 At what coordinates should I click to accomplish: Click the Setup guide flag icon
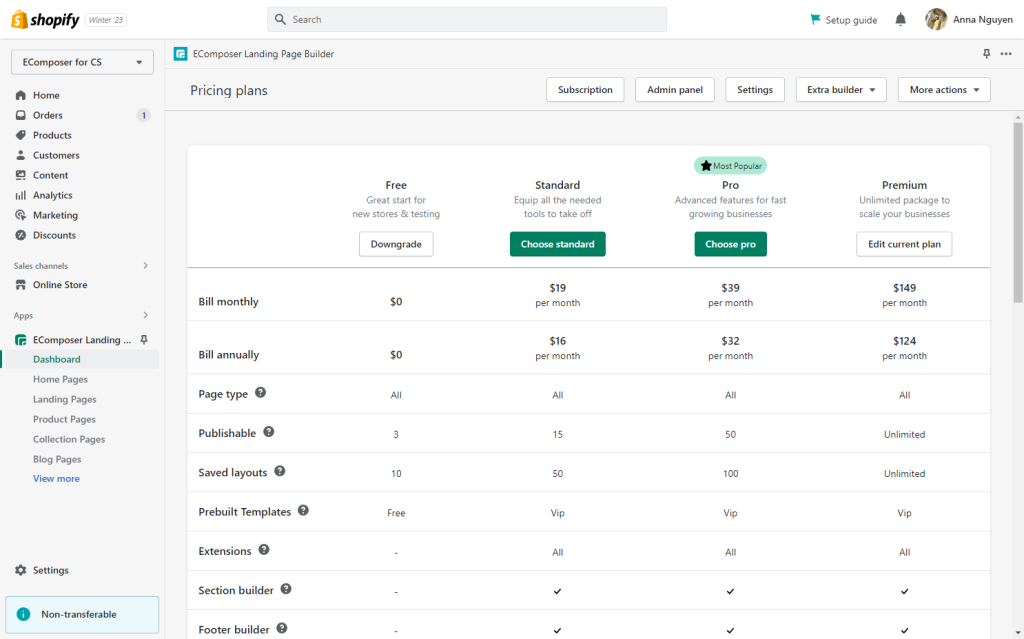coord(815,20)
